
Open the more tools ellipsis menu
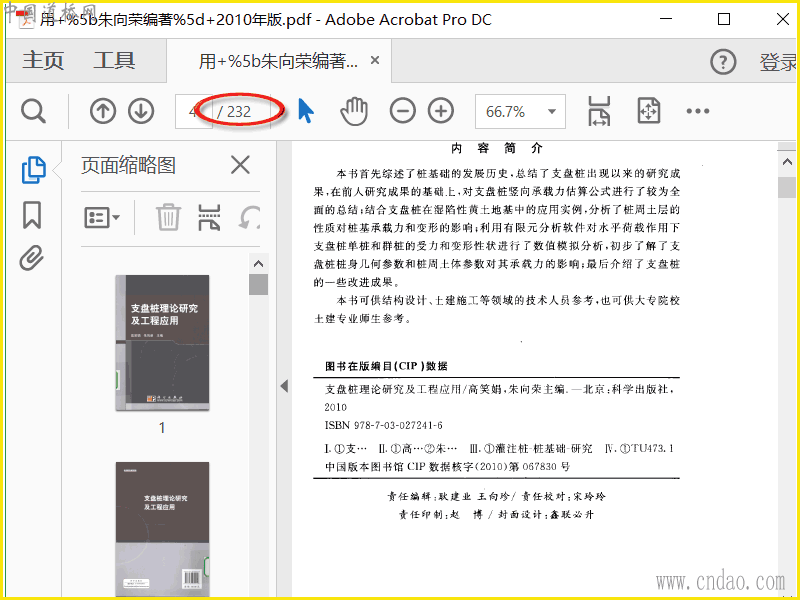697,111
